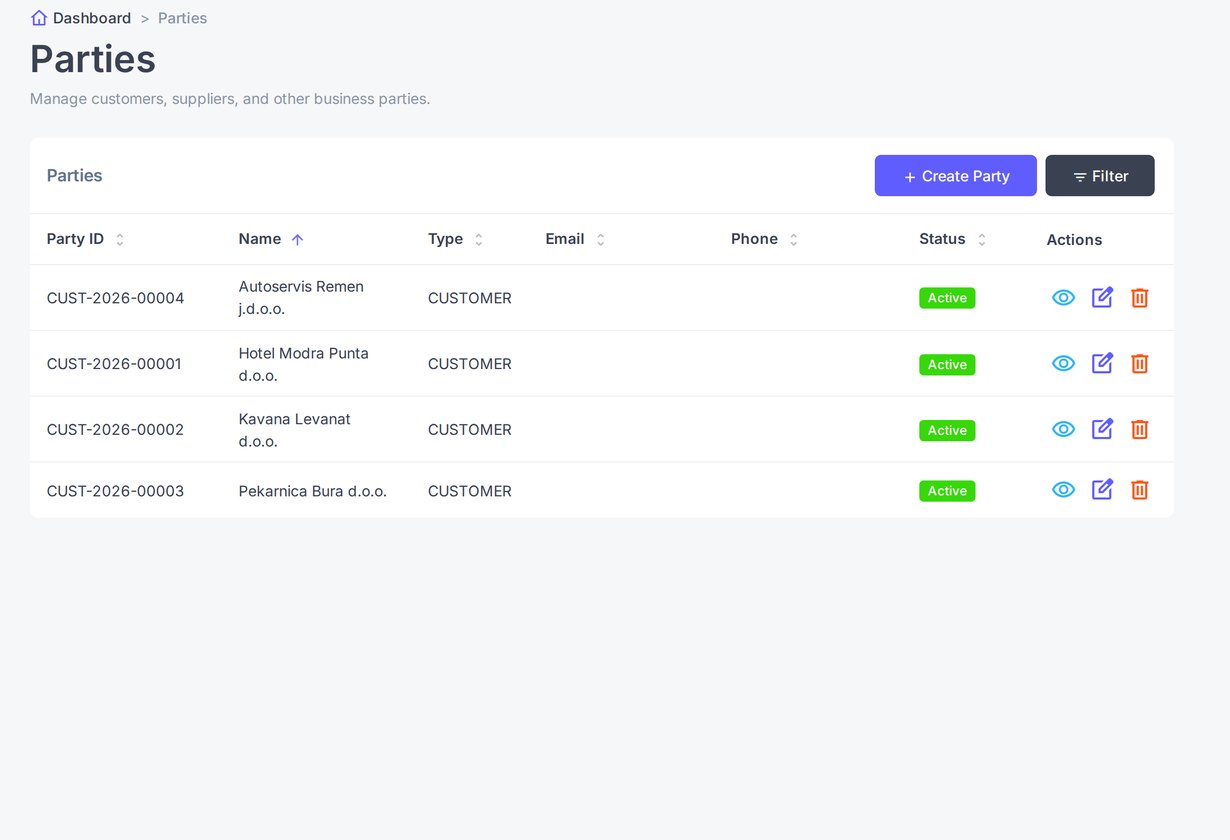Edit the Hotel Modra Punta d.o.o. party
1230x840 pixels.
(1102, 363)
